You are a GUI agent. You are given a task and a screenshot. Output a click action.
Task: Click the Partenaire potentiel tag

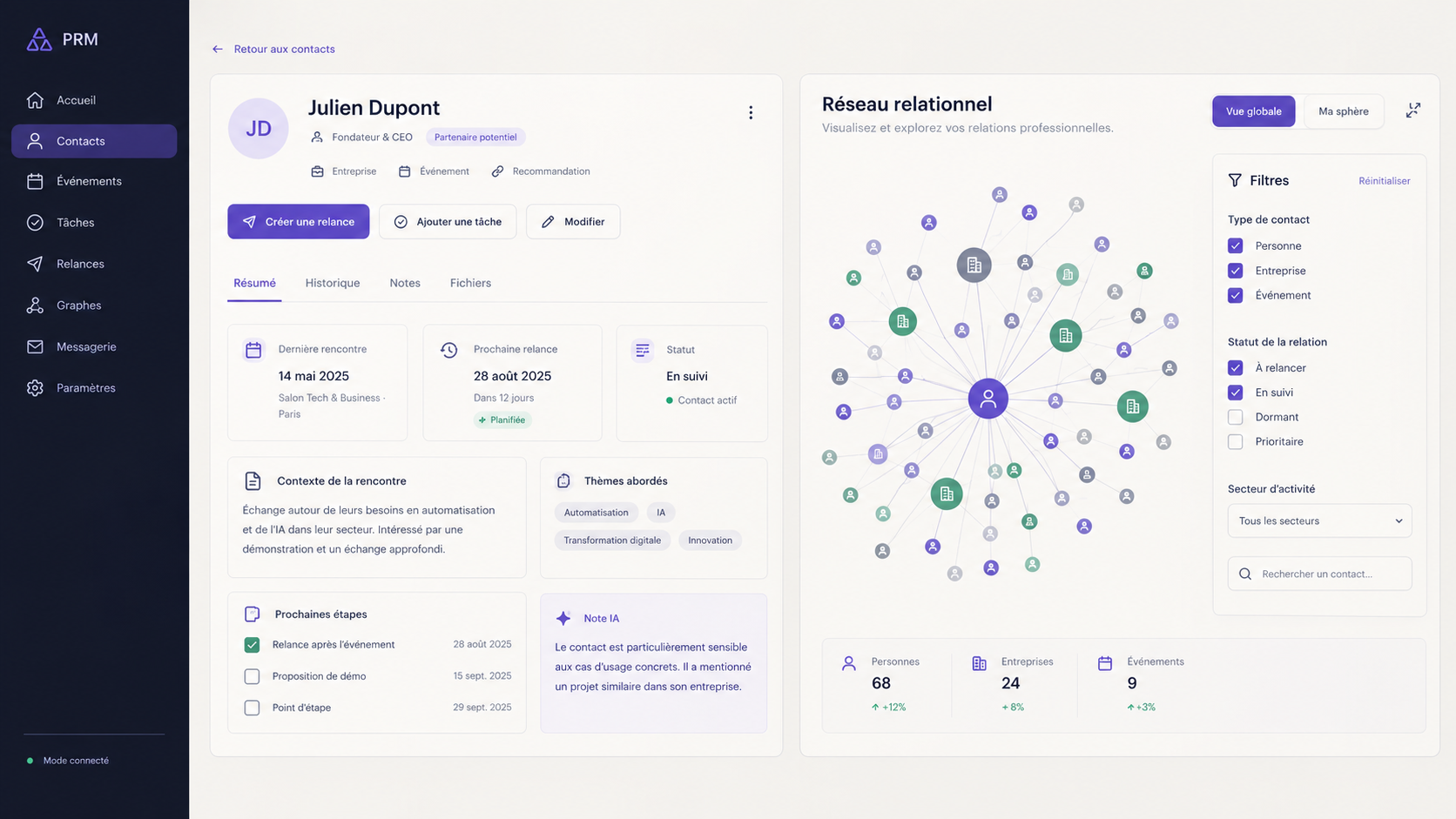pyautogui.click(x=475, y=137)
